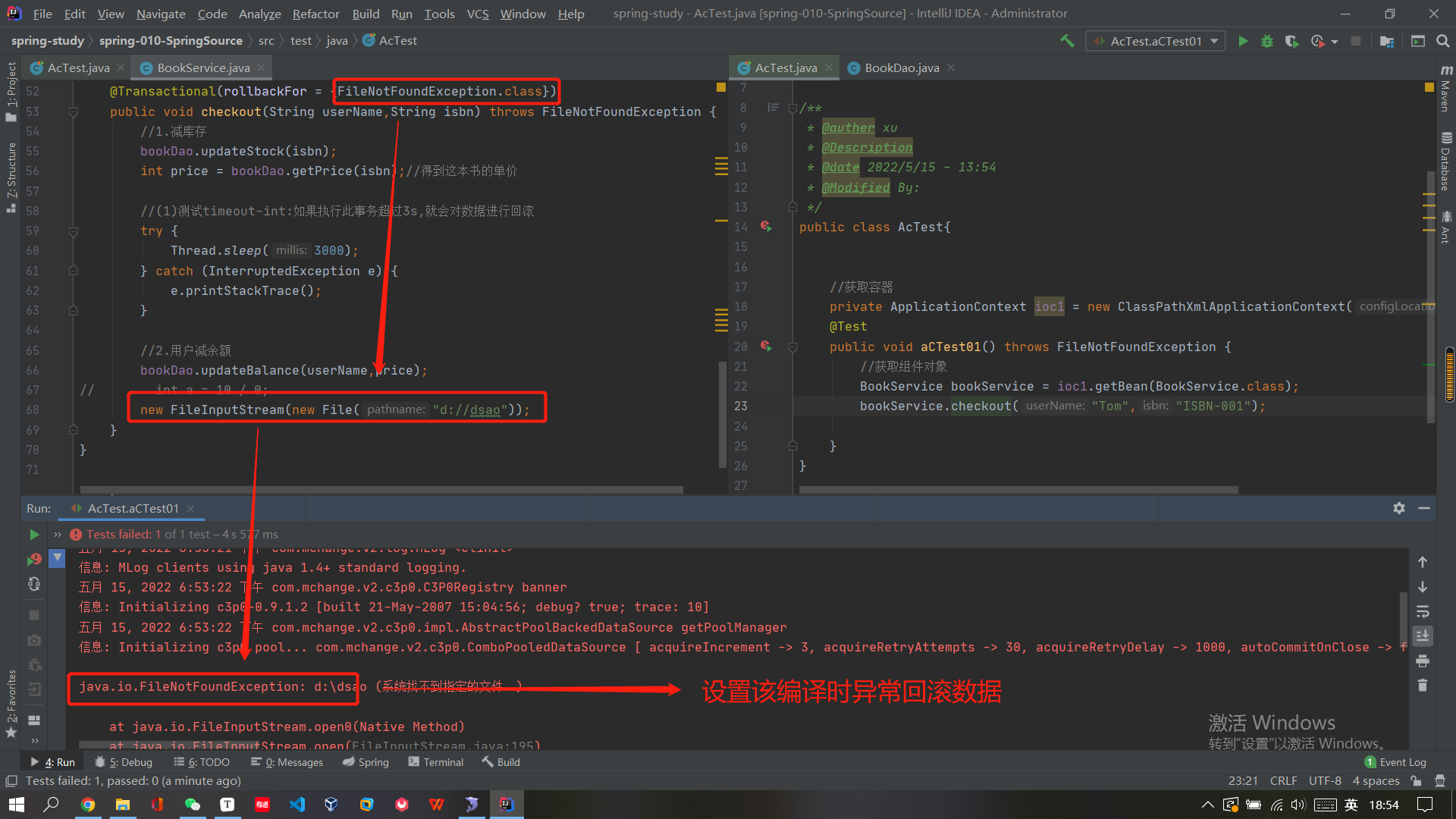Run AcTest.aCTest01 with the green toolbar arrow
Screen dimensions: 1456x819
[x=1243, y=41]
